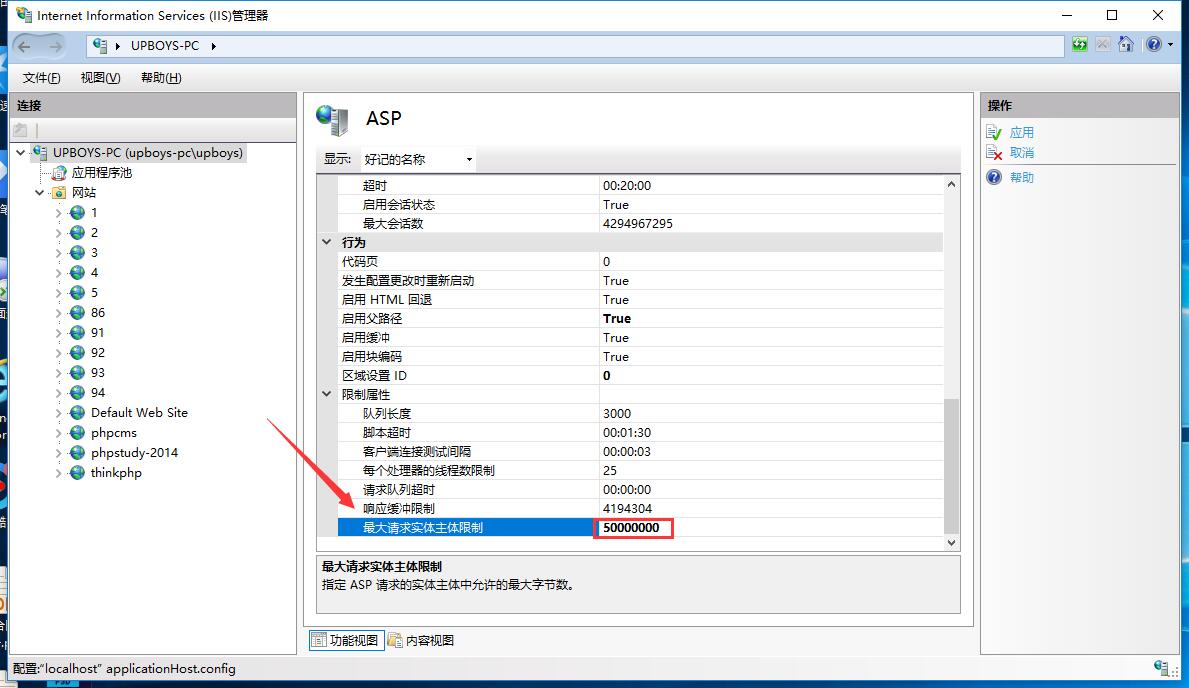Select the 应用程序池 tree item
Image resolution: width=1189 pixels, height=688 pixels.
(102, 173)
